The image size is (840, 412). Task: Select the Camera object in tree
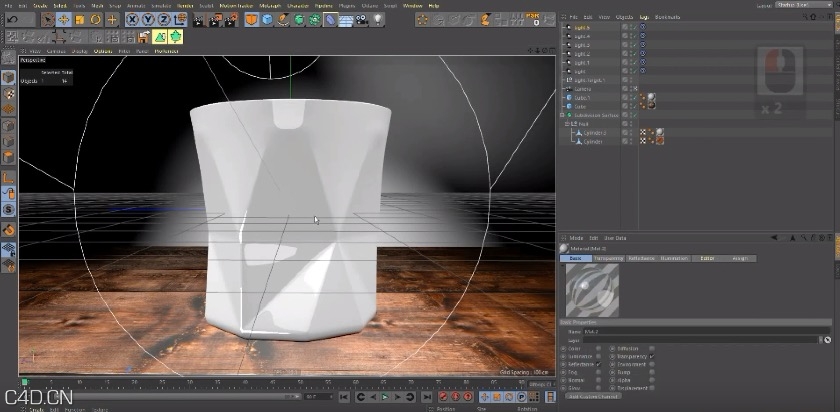[582, 89]
